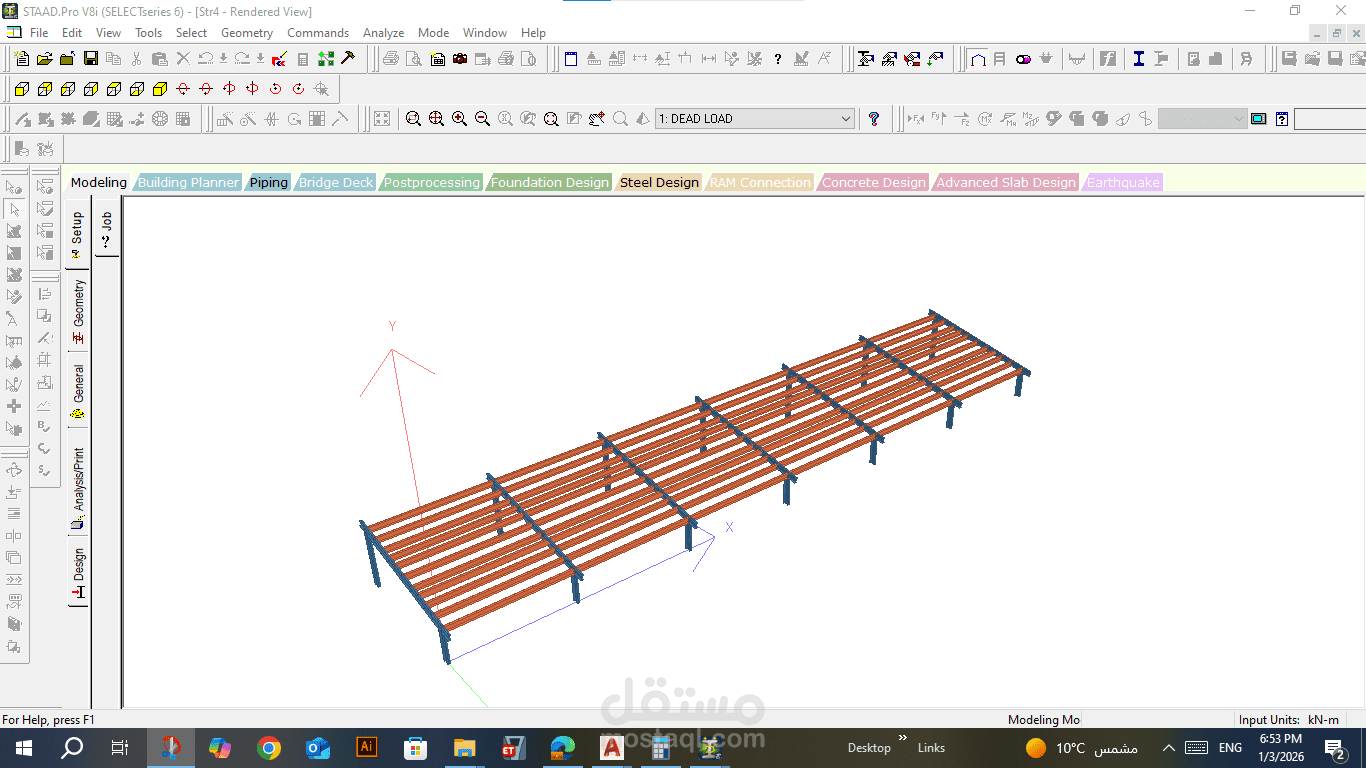The height and width of the screenshot is (768, 1366).
Task: Switch to the Building Planner tab
Action: pos(188,182)
